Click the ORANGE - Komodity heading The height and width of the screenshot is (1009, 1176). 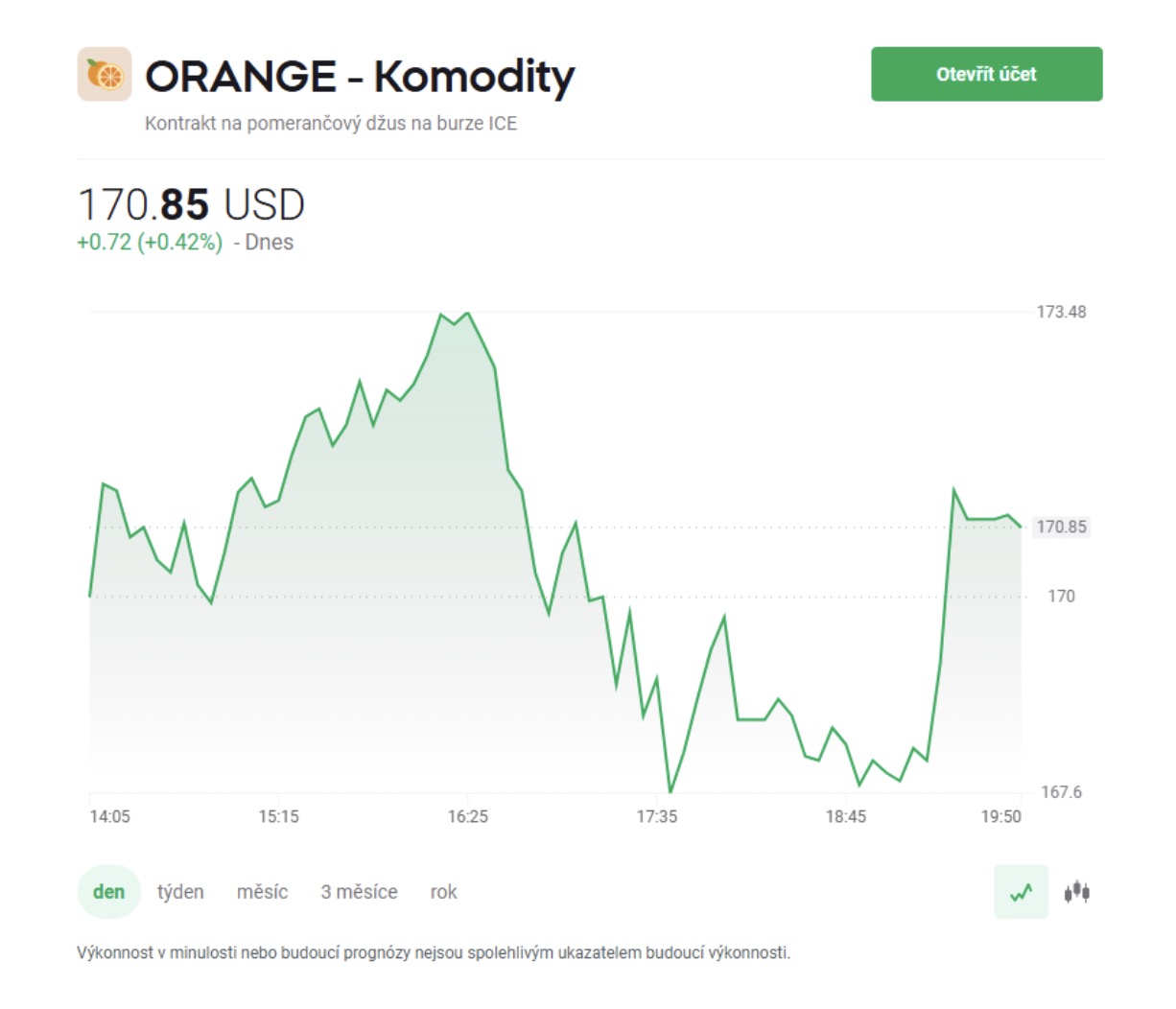click(360, 76)
